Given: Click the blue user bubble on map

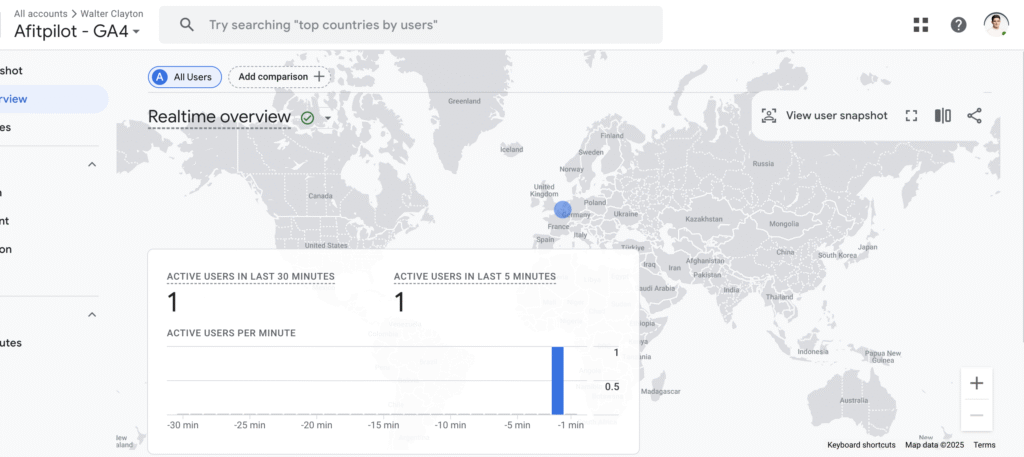Looking at the screenshot, I should pyautogui.click(x=562, y=211).
